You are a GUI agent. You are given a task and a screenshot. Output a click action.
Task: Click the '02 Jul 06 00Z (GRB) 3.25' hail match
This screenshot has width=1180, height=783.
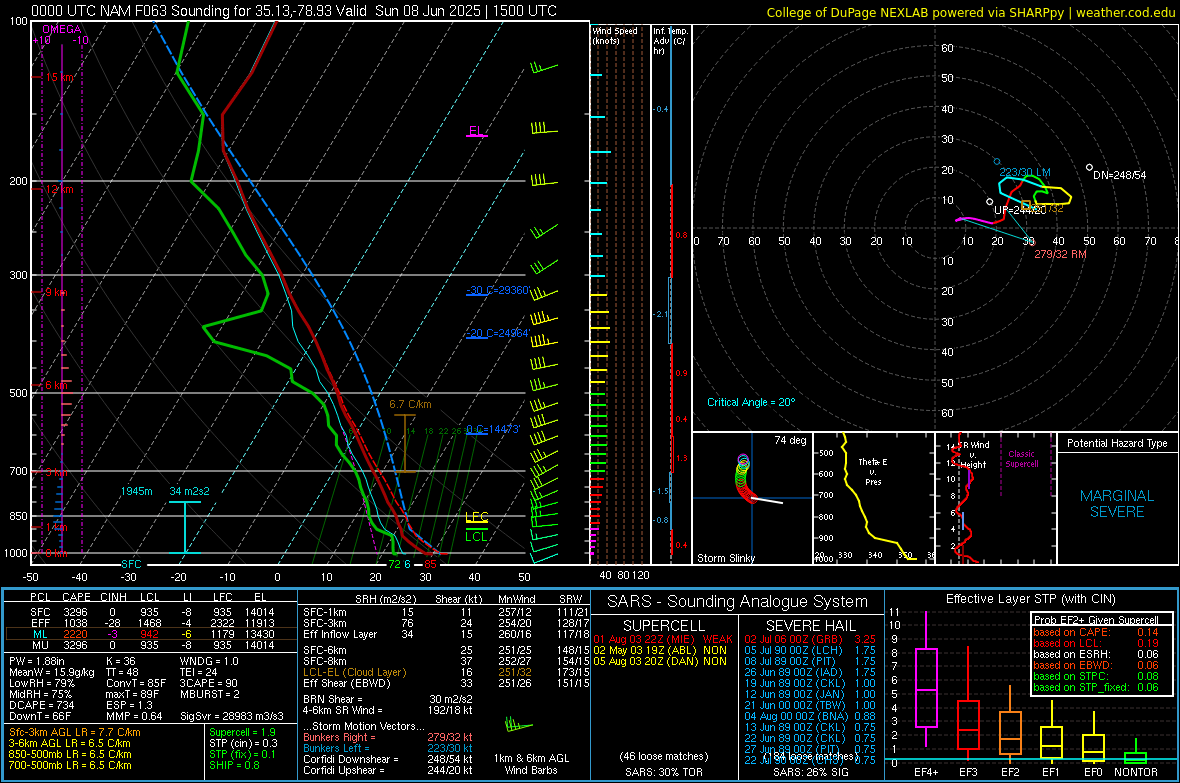point(810,639)
